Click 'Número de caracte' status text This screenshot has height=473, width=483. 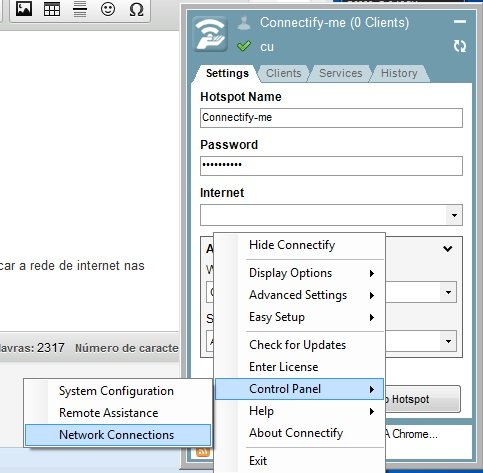tap(127, 348)
